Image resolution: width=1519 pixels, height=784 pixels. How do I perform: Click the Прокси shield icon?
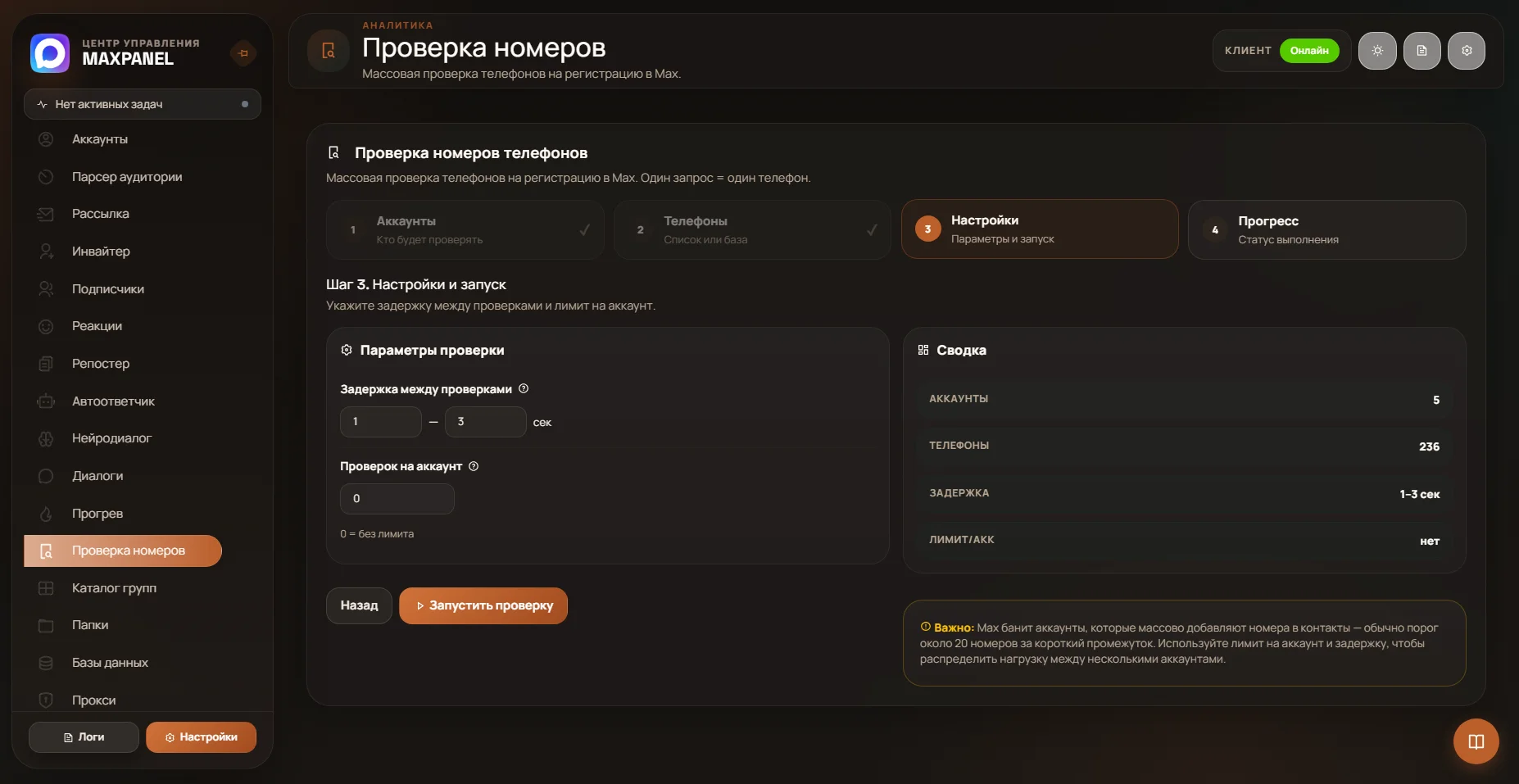pyautogui.click(x=46, y=700)
